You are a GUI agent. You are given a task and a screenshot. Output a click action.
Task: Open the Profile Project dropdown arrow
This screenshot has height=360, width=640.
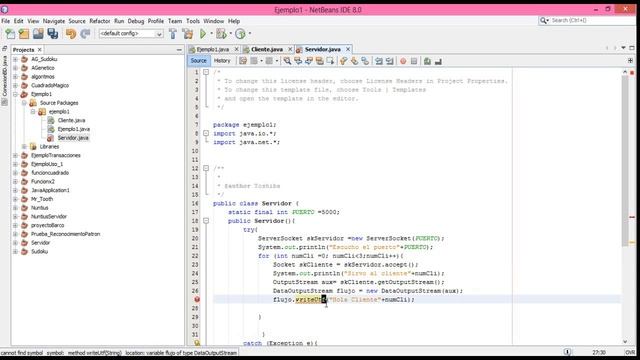coord(249,34)
